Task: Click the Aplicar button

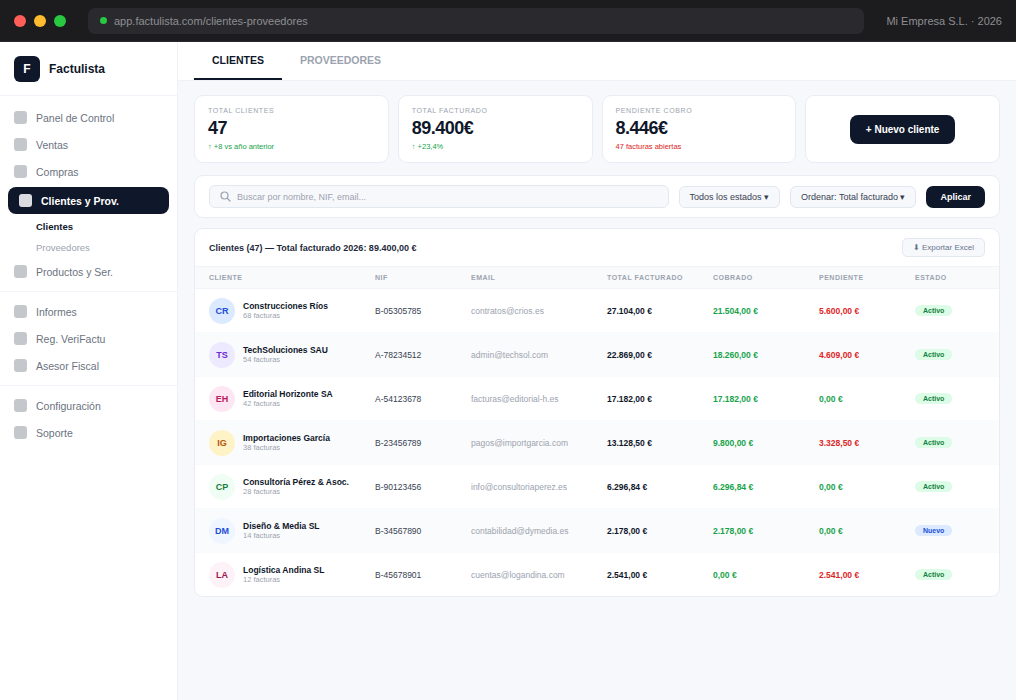Action: [955, 197]
